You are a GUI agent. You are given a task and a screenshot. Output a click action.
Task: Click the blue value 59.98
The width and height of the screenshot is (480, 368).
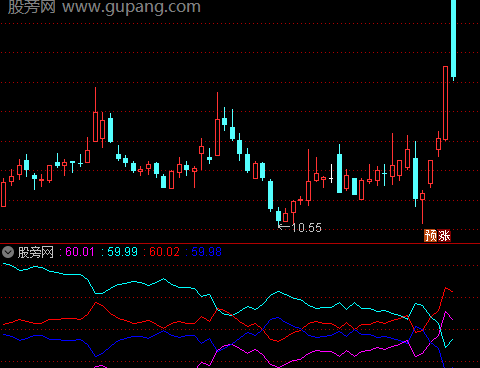(x=206, y=252)
